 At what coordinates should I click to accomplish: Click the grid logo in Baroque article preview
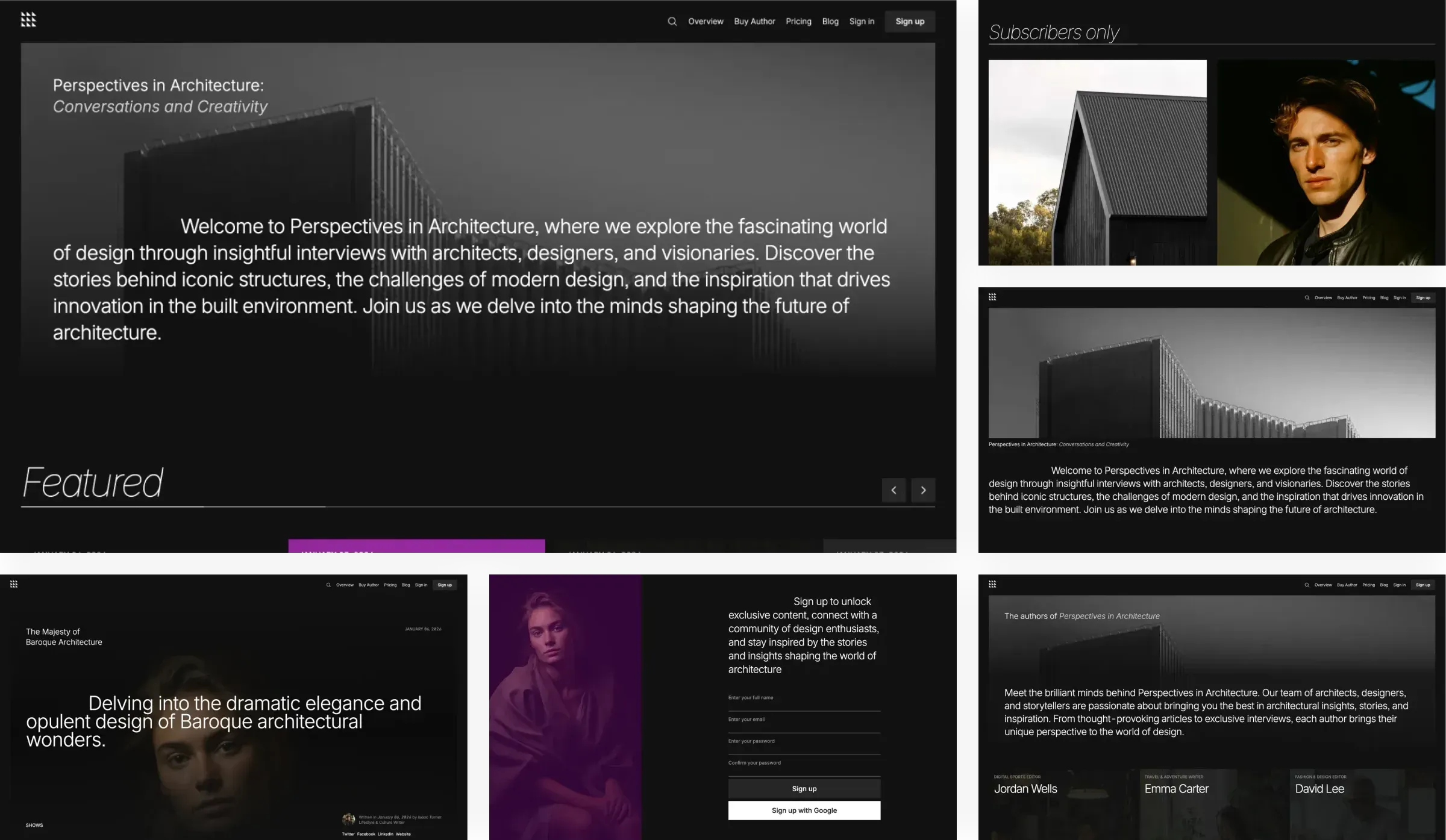14,584
